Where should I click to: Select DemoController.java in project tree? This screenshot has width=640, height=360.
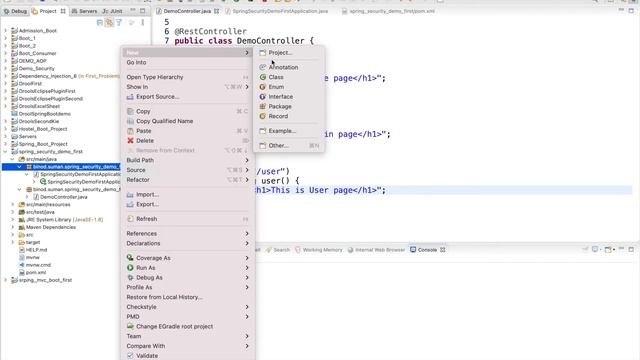click(63, 197)
